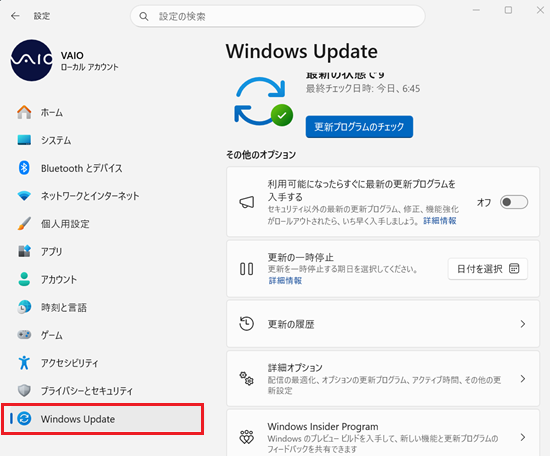Click the update history clock icon
Viewport: 550px width, 456px height.
pos(247,324)
